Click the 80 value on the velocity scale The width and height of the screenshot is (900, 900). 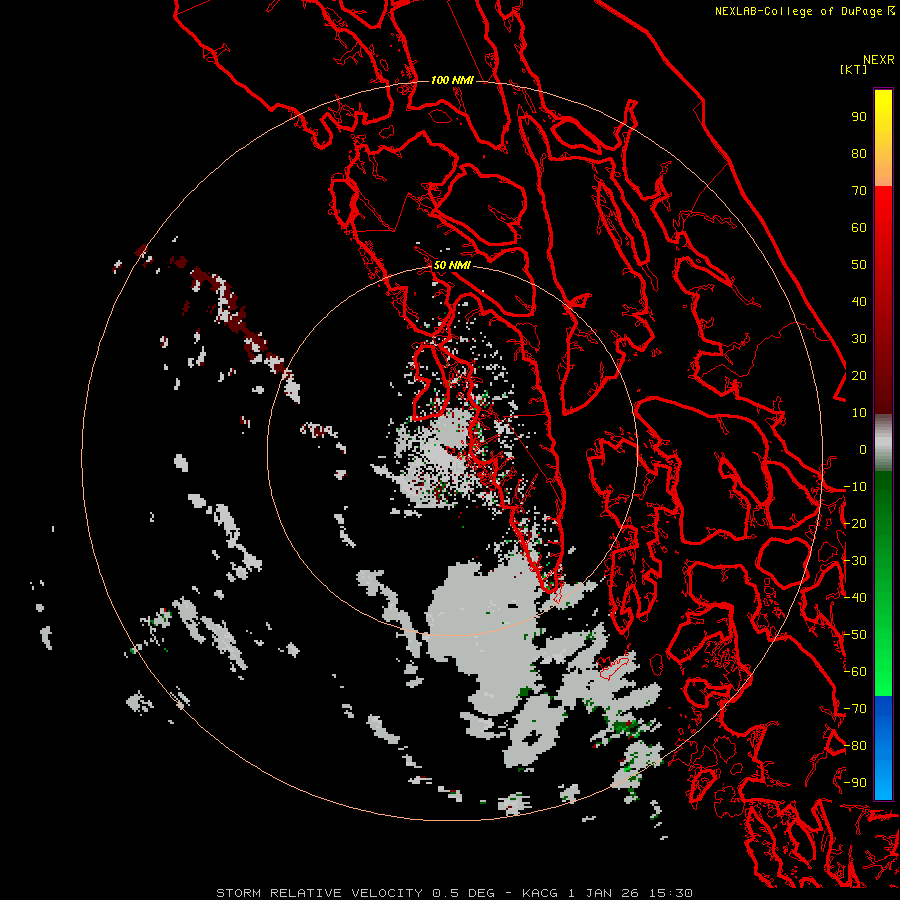[859, 154]
